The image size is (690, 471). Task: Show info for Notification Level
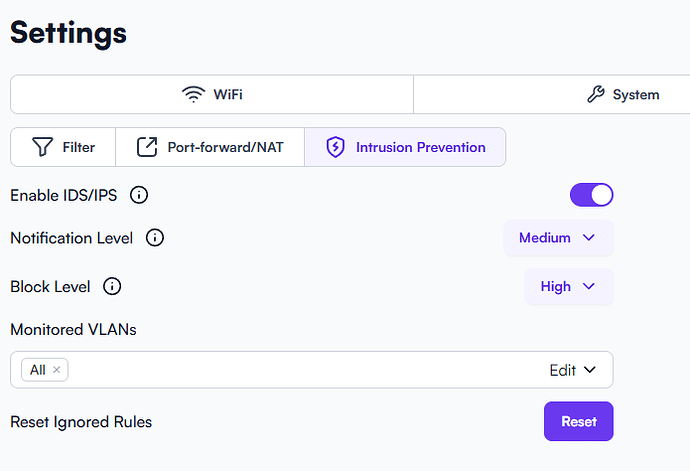(155, 238)
